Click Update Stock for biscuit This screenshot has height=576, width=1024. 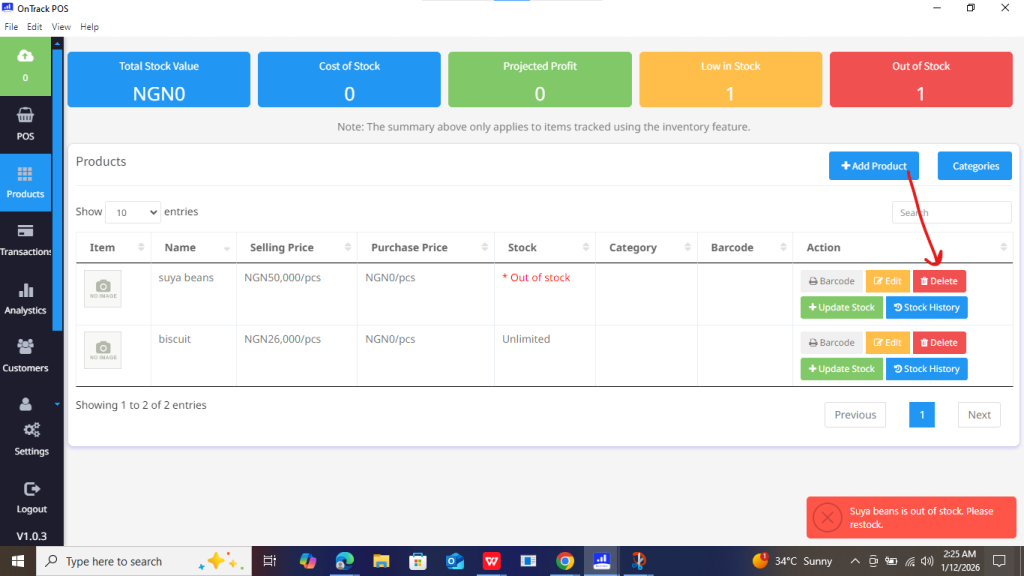(x=841, y=369)
